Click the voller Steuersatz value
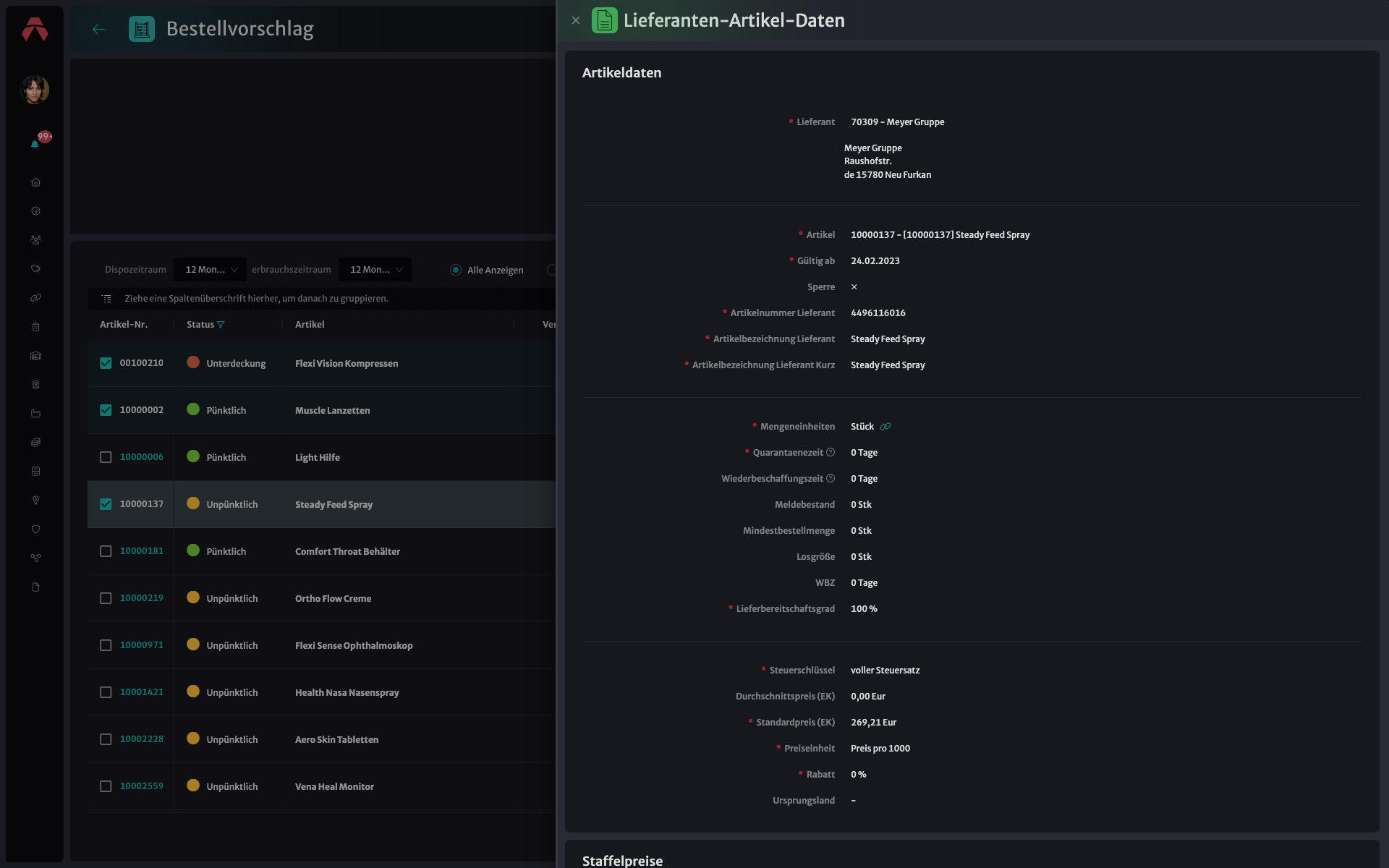This screenshot has width=1389, height=868. tap(885, 671)
